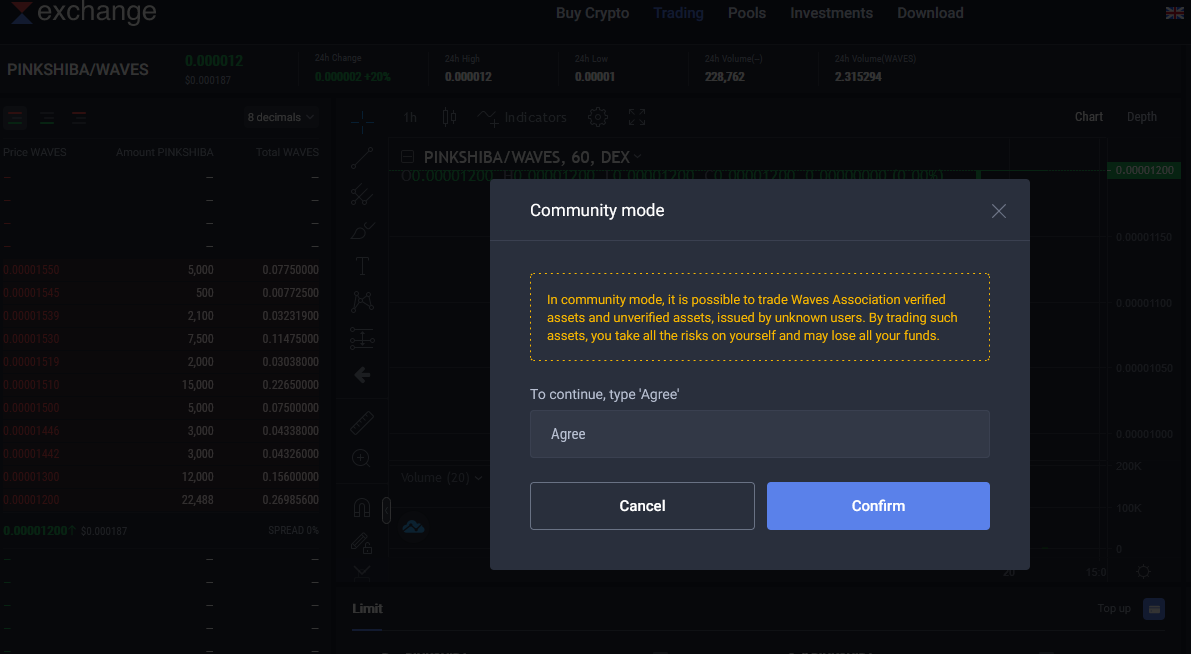This screenshot has height=654, width=1191.
Task: Show sell orders only in order book
Action: pos(79,117)
